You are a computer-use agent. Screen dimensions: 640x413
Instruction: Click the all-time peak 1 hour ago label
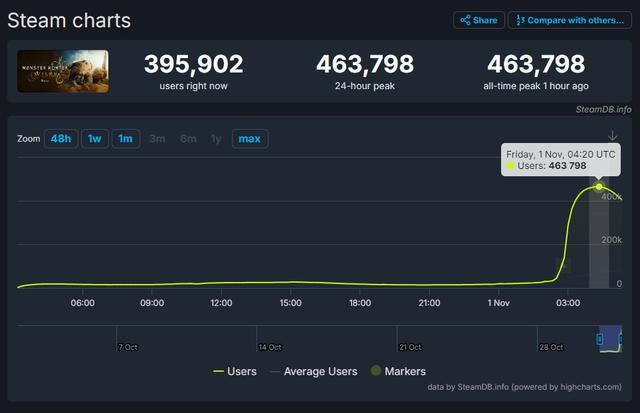(536, 86)
